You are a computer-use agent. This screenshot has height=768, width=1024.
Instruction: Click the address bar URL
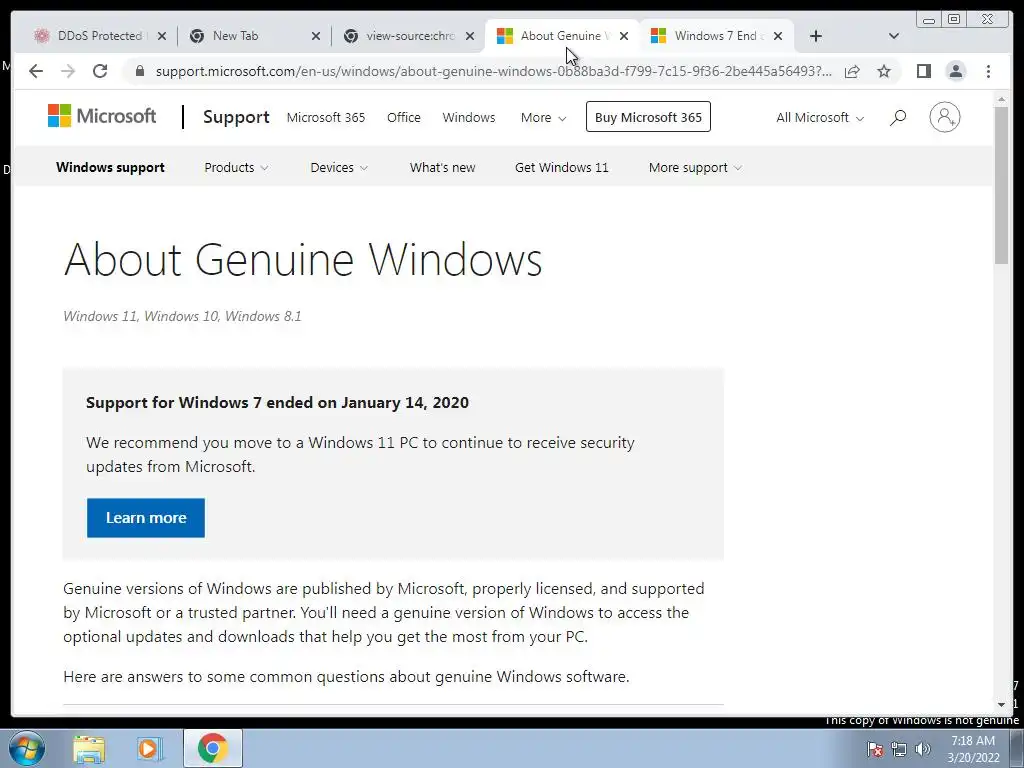(494, 71)
